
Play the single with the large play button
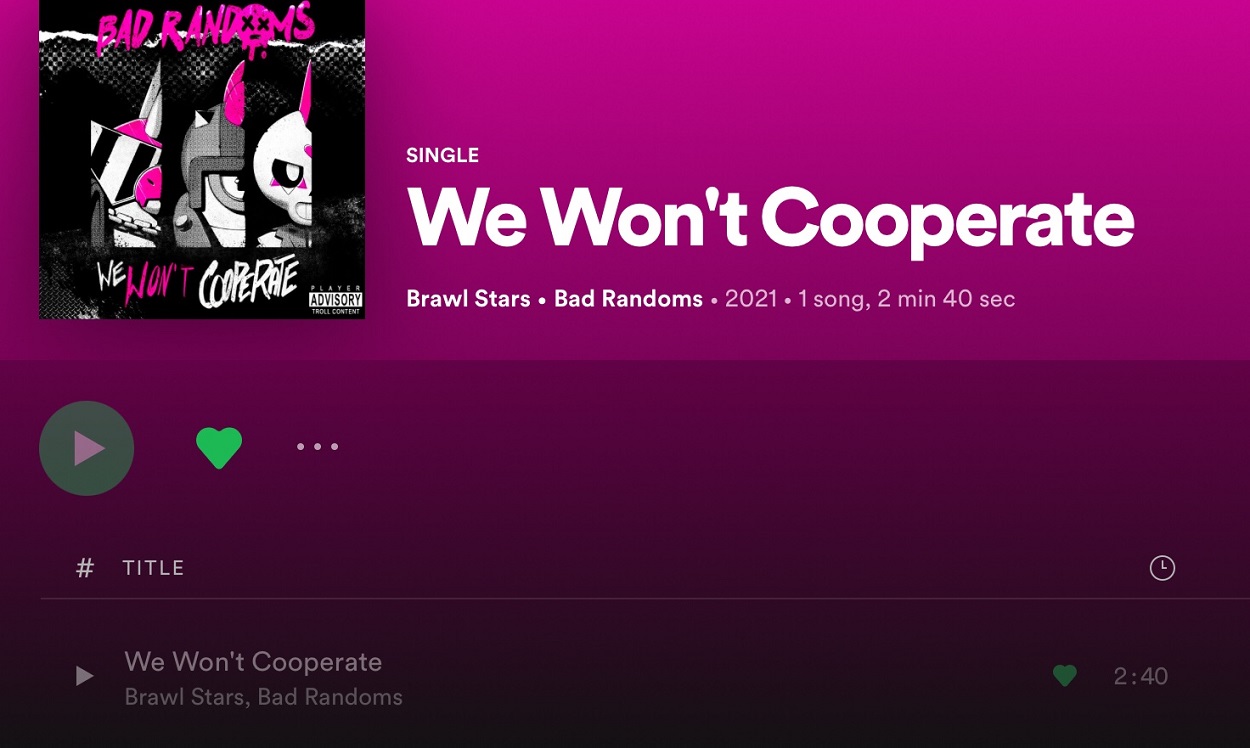pos(87,448)
